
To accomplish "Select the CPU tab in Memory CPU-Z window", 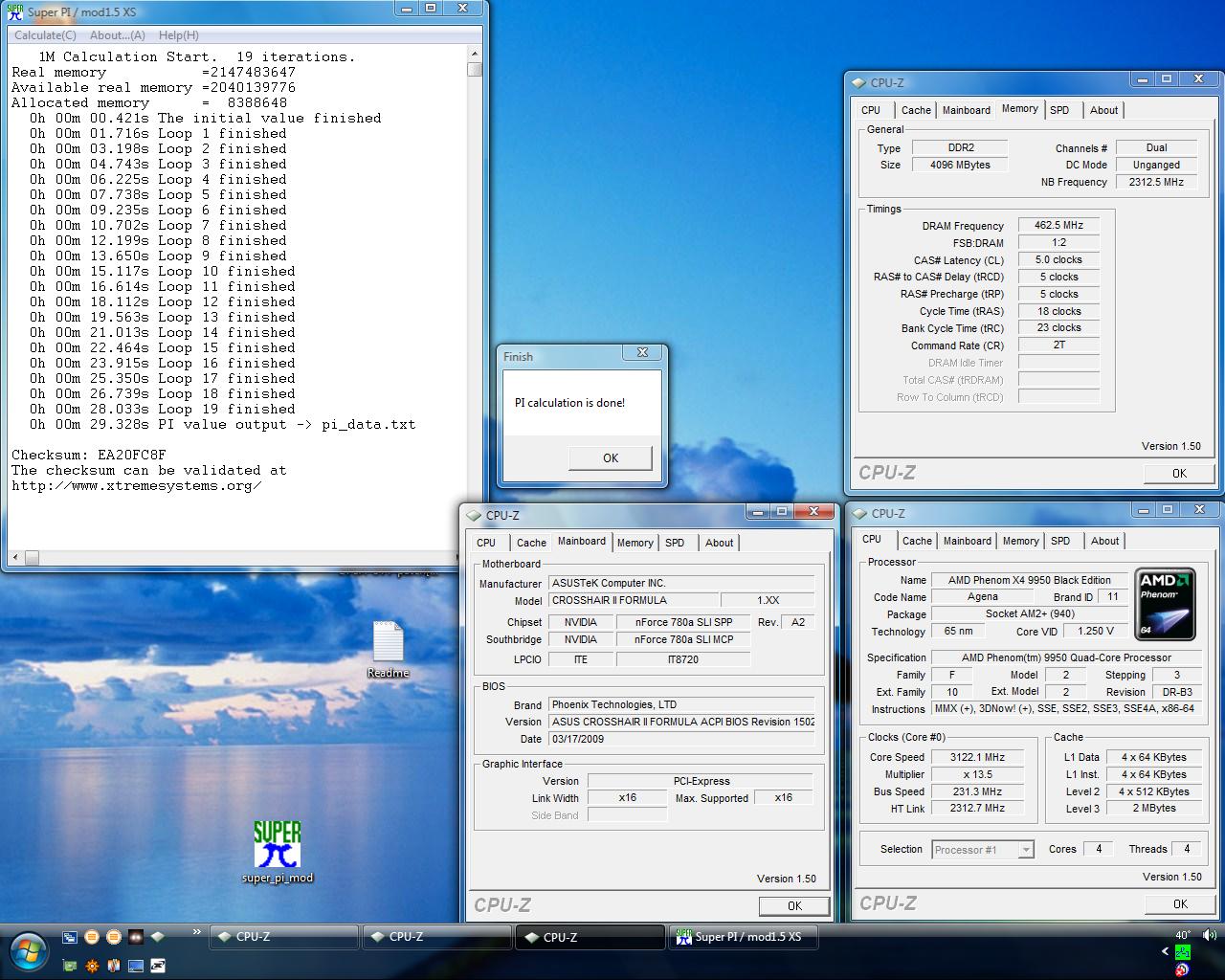I will [871, 110].
